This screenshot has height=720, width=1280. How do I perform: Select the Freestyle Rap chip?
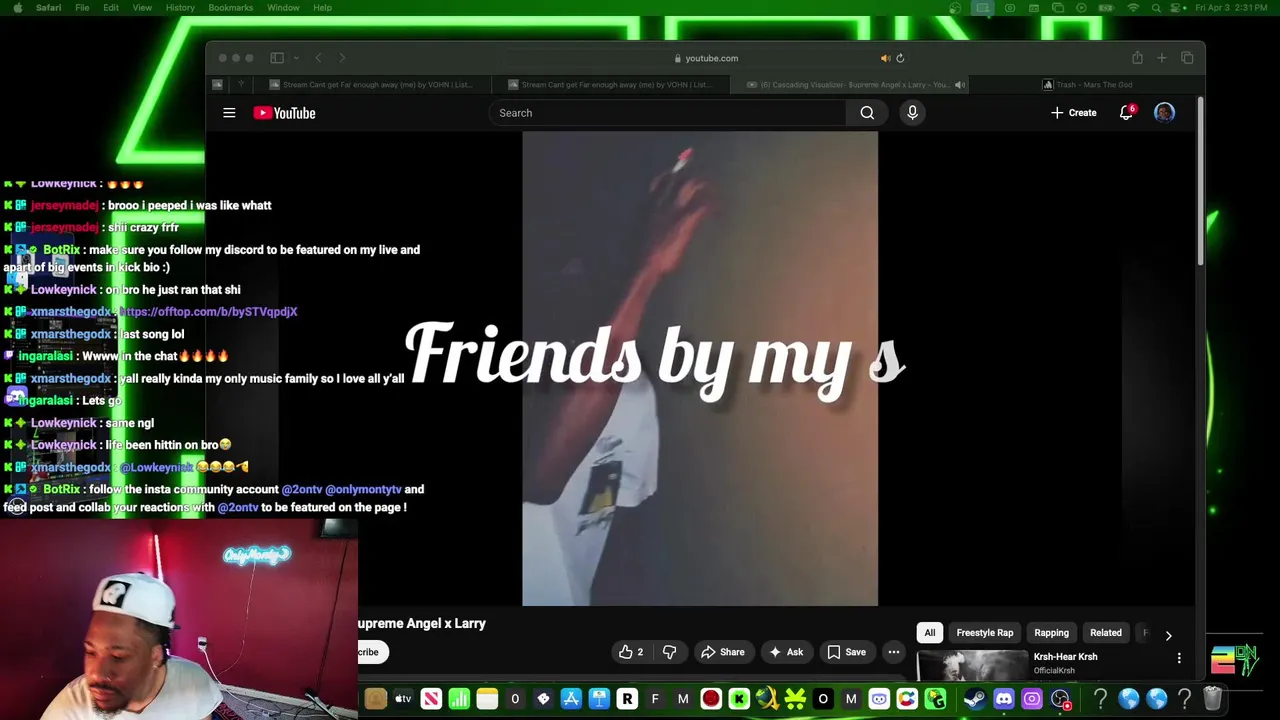985,633
